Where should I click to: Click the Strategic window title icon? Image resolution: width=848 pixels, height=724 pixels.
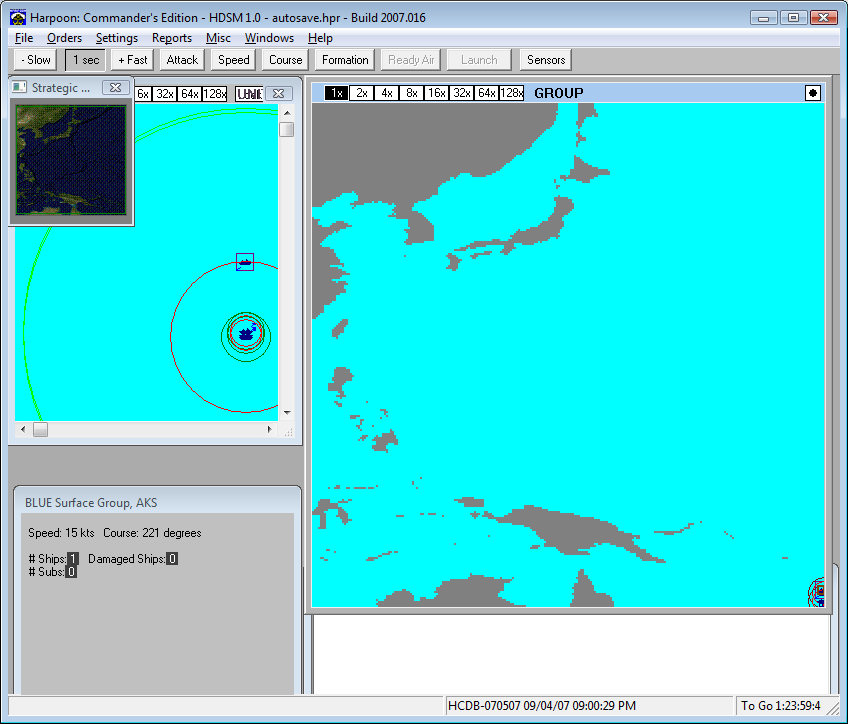tap(19, 87)
